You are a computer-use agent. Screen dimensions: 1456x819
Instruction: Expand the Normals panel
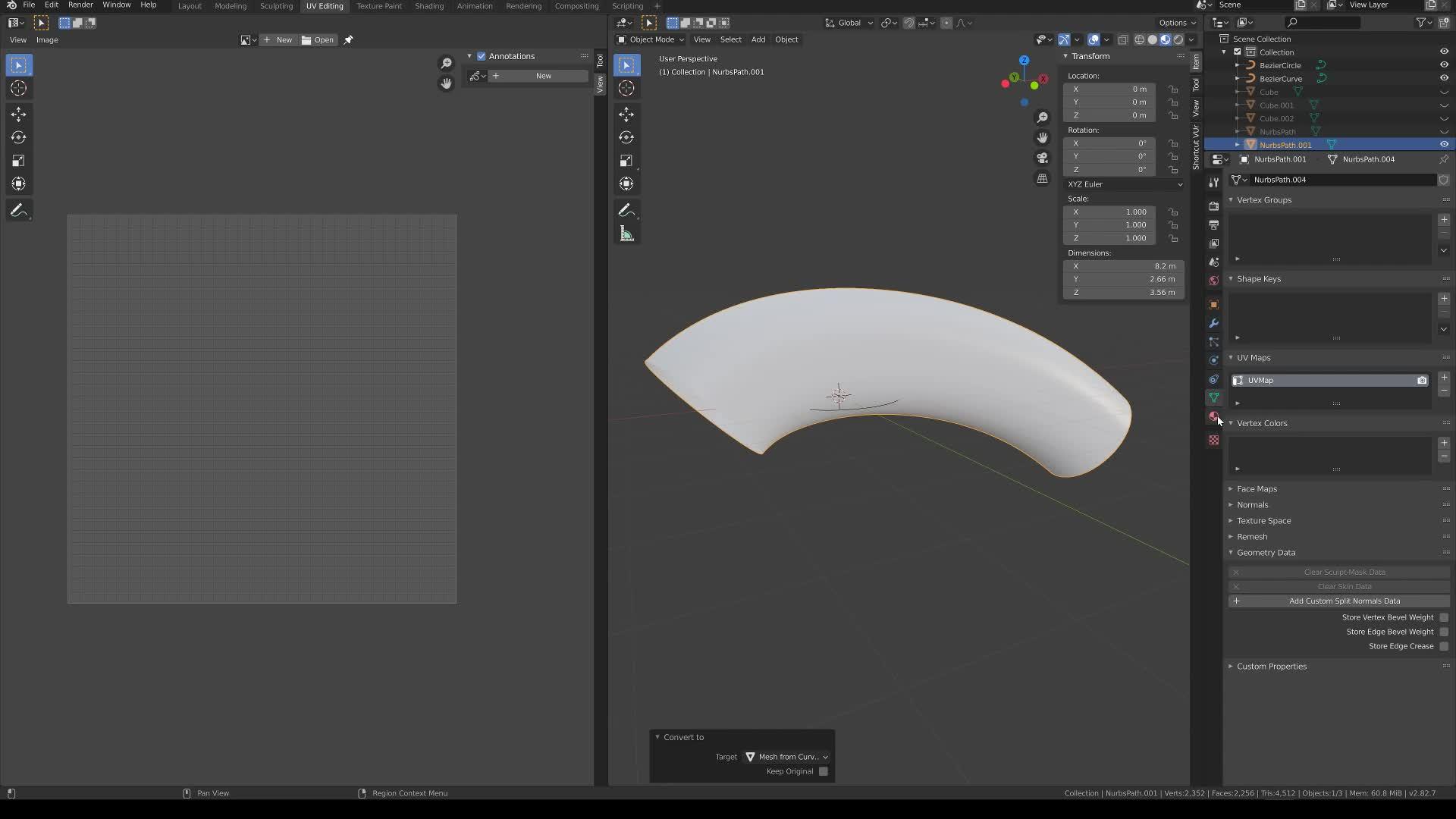pyautogui.click(x=1252, y=505)
